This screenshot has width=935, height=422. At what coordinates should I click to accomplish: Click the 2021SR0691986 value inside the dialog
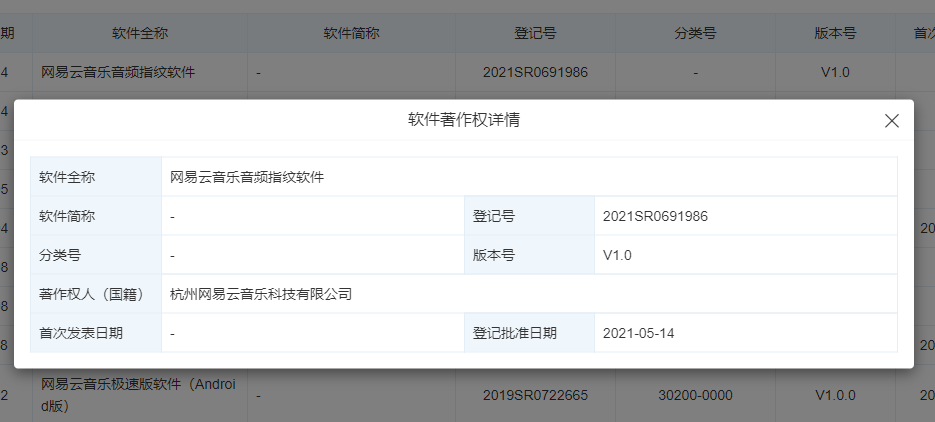(x=656, y=216)
